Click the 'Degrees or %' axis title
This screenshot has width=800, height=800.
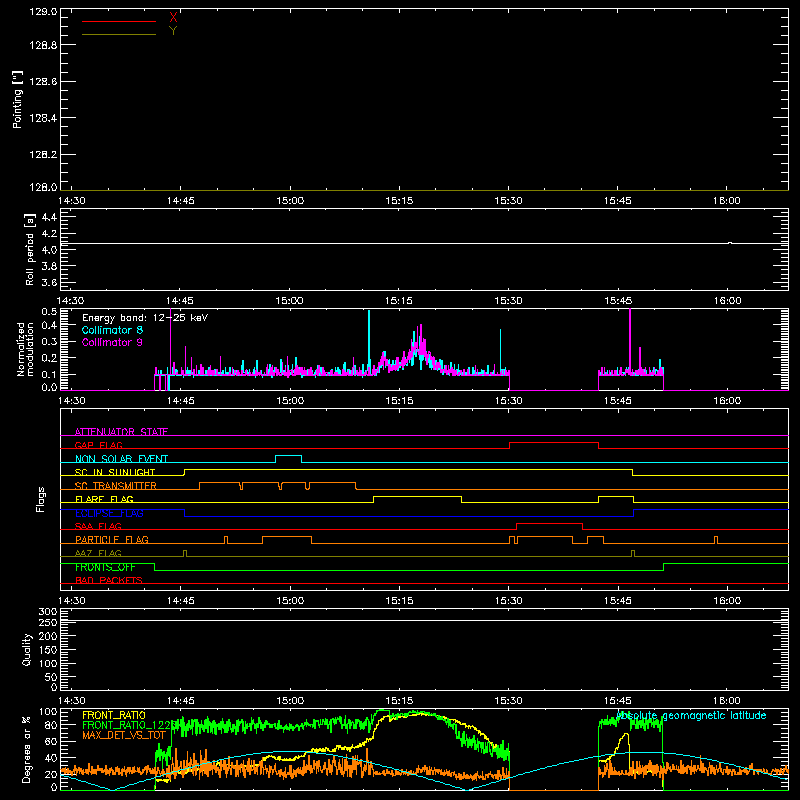pyautogui.click(x=26, y=749)
